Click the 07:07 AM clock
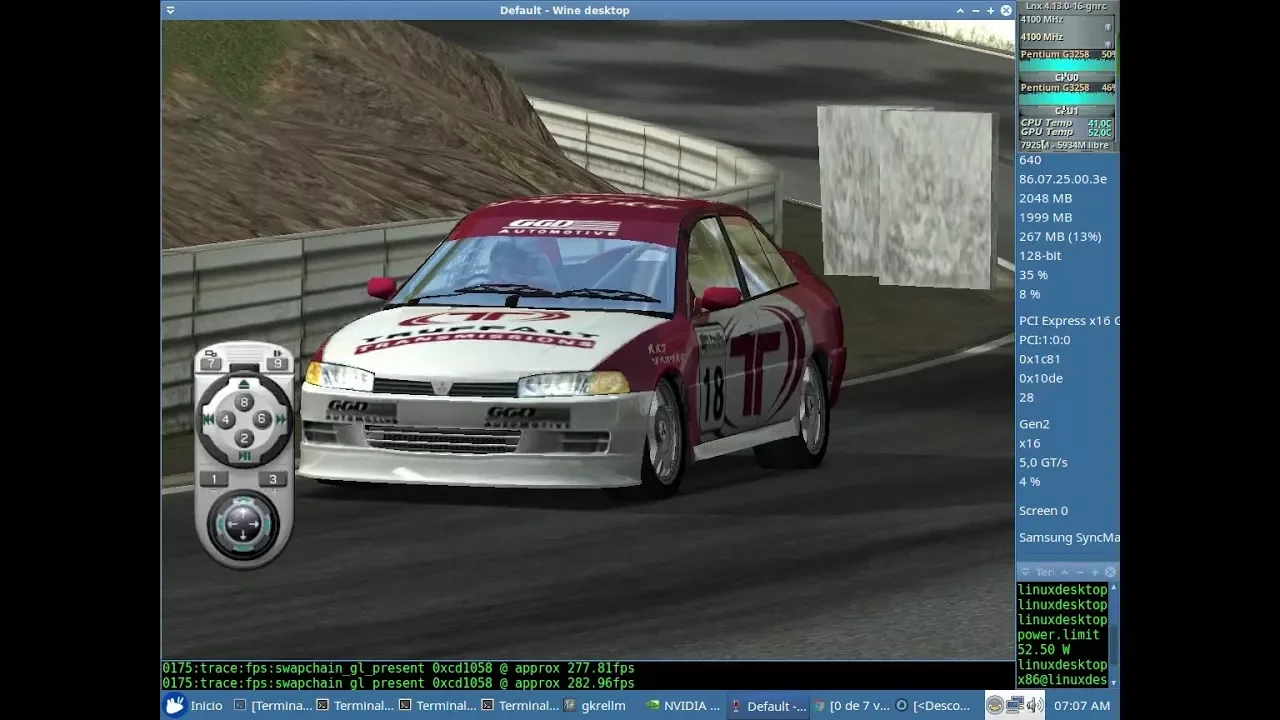This screenshot has height=720, width=1280. tap(1082, 705)
